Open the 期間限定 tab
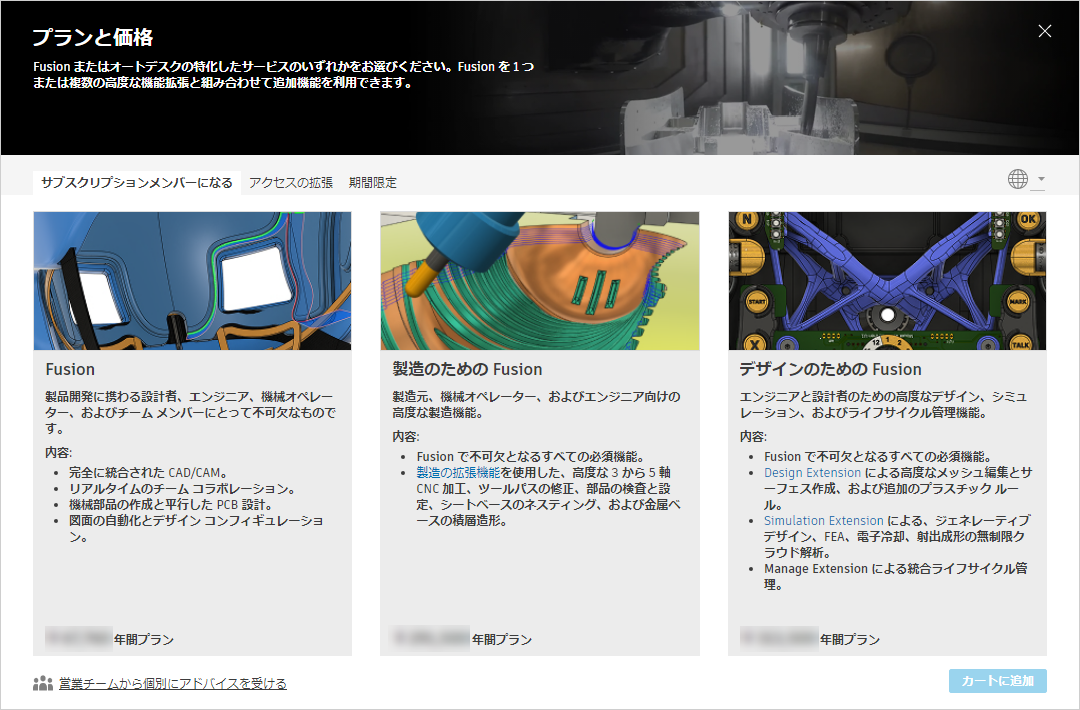This screenshot has height=710, width=1080. pos(373,182)
